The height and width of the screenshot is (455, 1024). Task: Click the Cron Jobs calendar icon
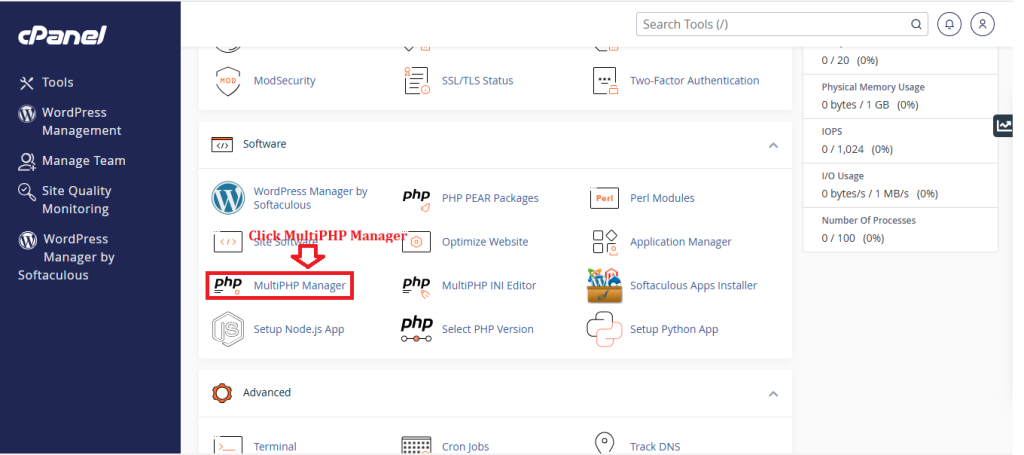tap(417, 445)
